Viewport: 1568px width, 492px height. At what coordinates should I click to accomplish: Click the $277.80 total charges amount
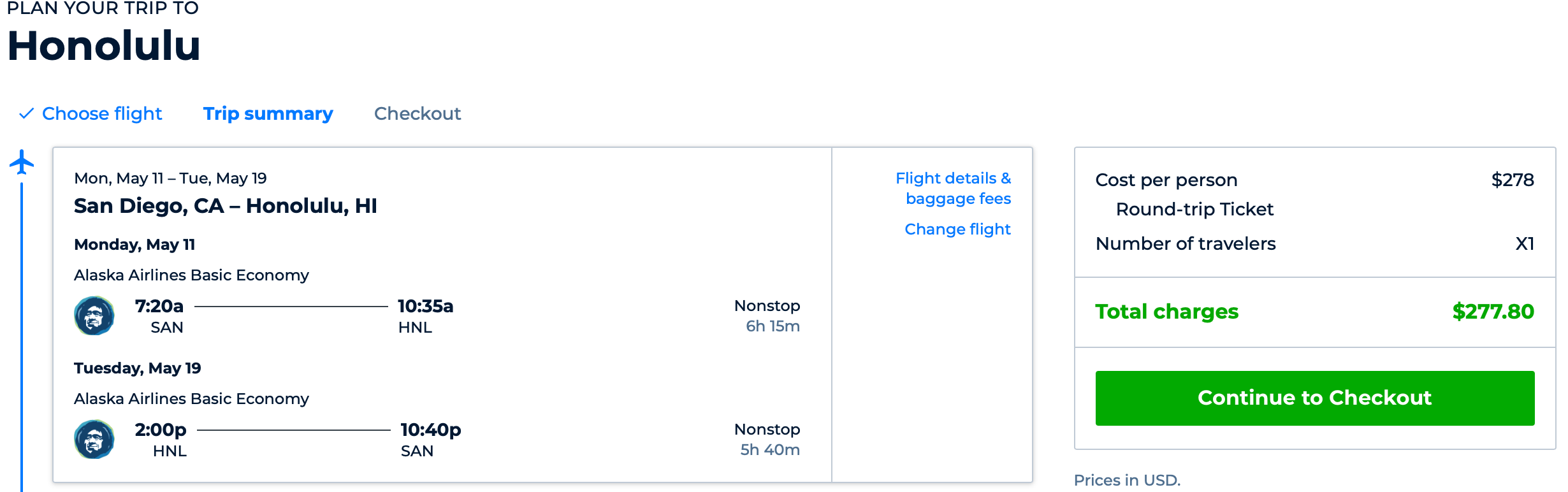pyautogui.click(x=1493, y=312)
